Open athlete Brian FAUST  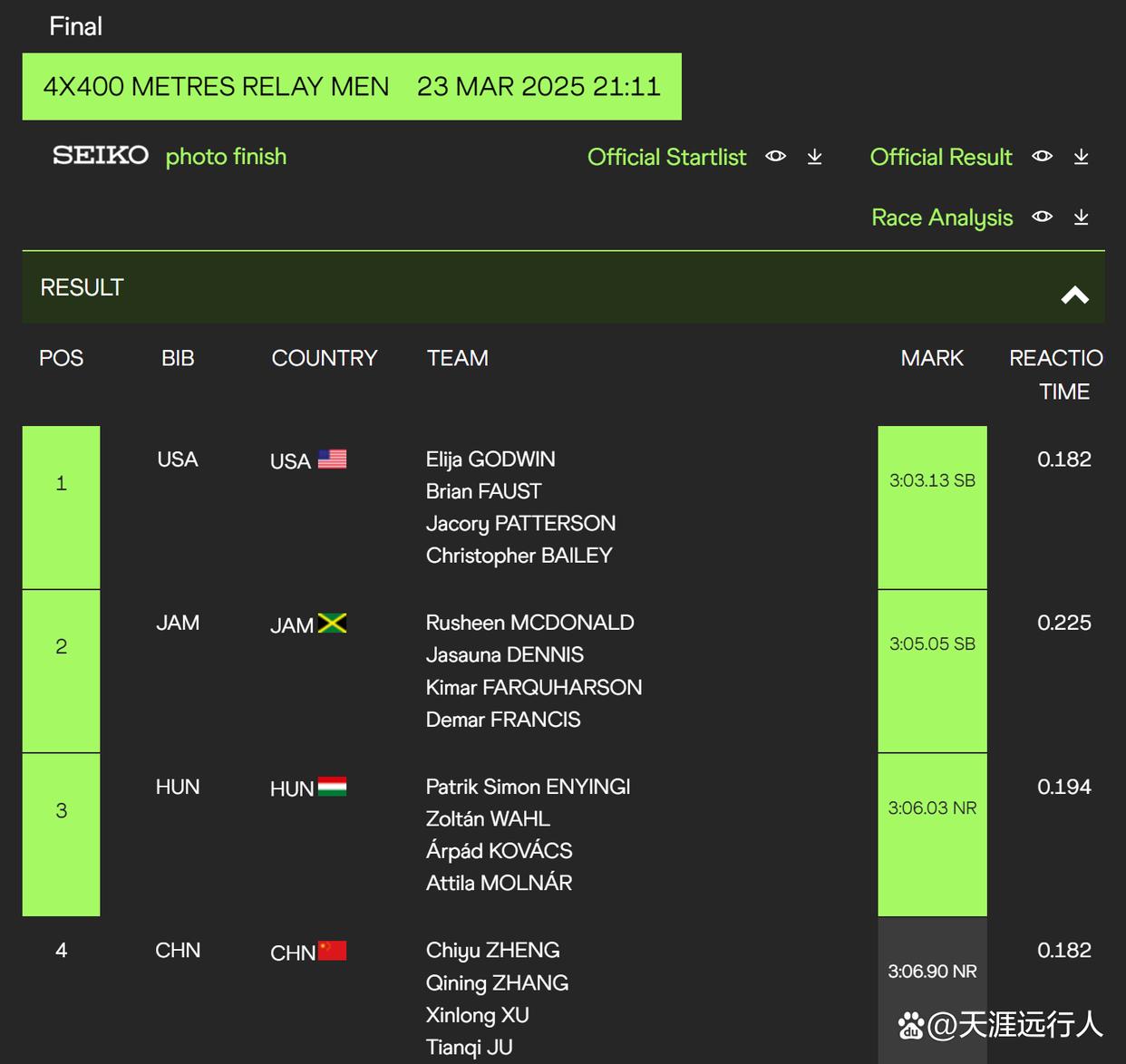(483, 491)
